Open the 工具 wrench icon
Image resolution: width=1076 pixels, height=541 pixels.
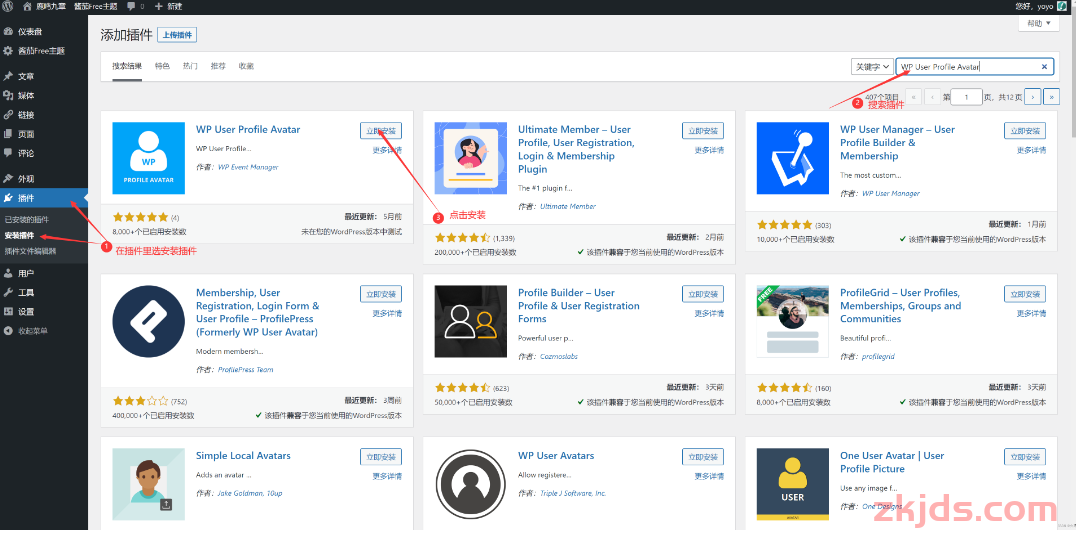point(8,292)
